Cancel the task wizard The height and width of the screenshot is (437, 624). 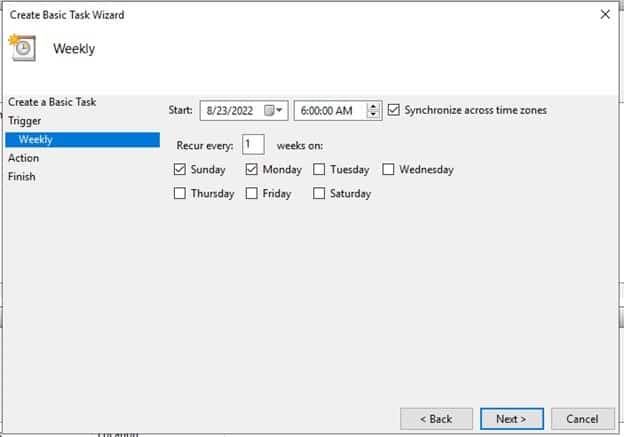pyautogui.click(x=582, y=418)
